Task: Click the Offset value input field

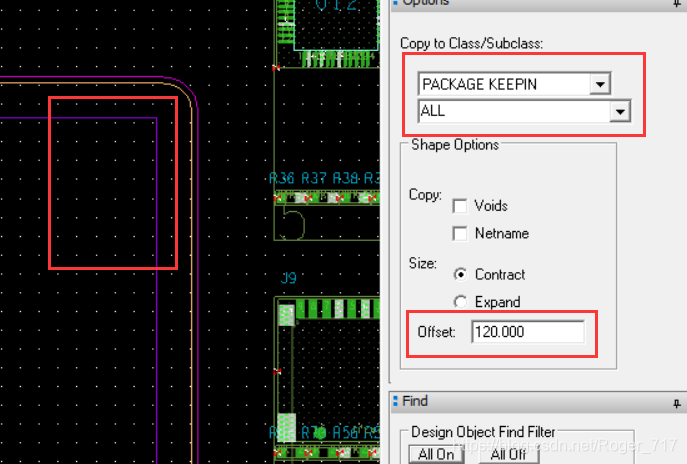Action: click(x=527, y=332)
